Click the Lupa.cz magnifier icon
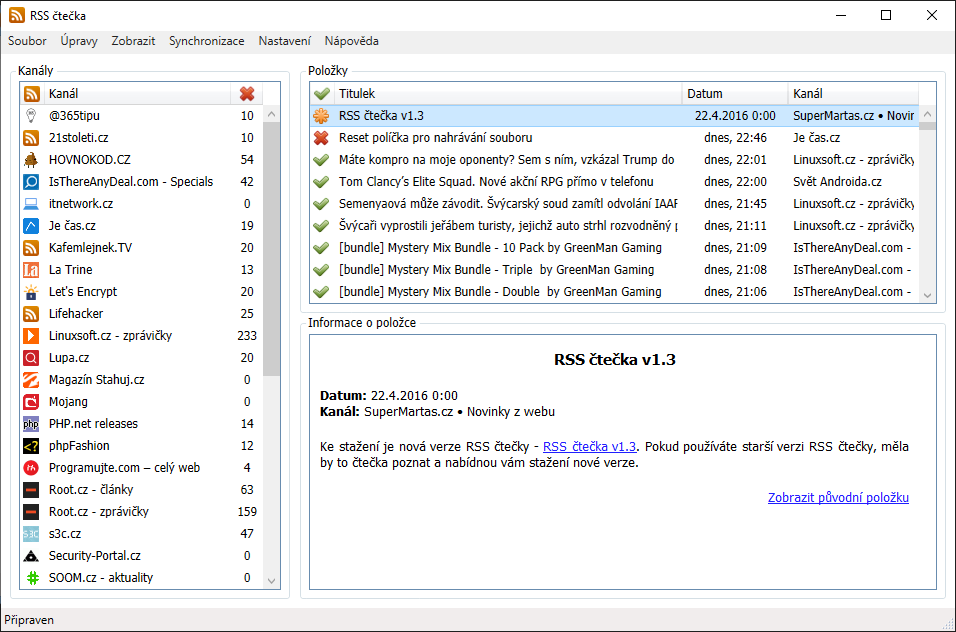Image resolution: width=956 pixels, height=632 pixels. tap(31, 358)
